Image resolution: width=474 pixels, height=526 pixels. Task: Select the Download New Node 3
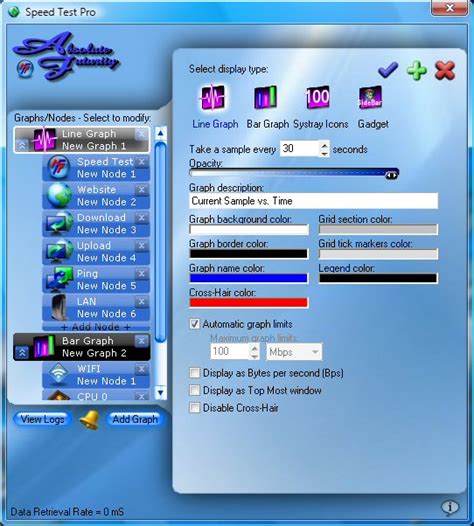96,224
